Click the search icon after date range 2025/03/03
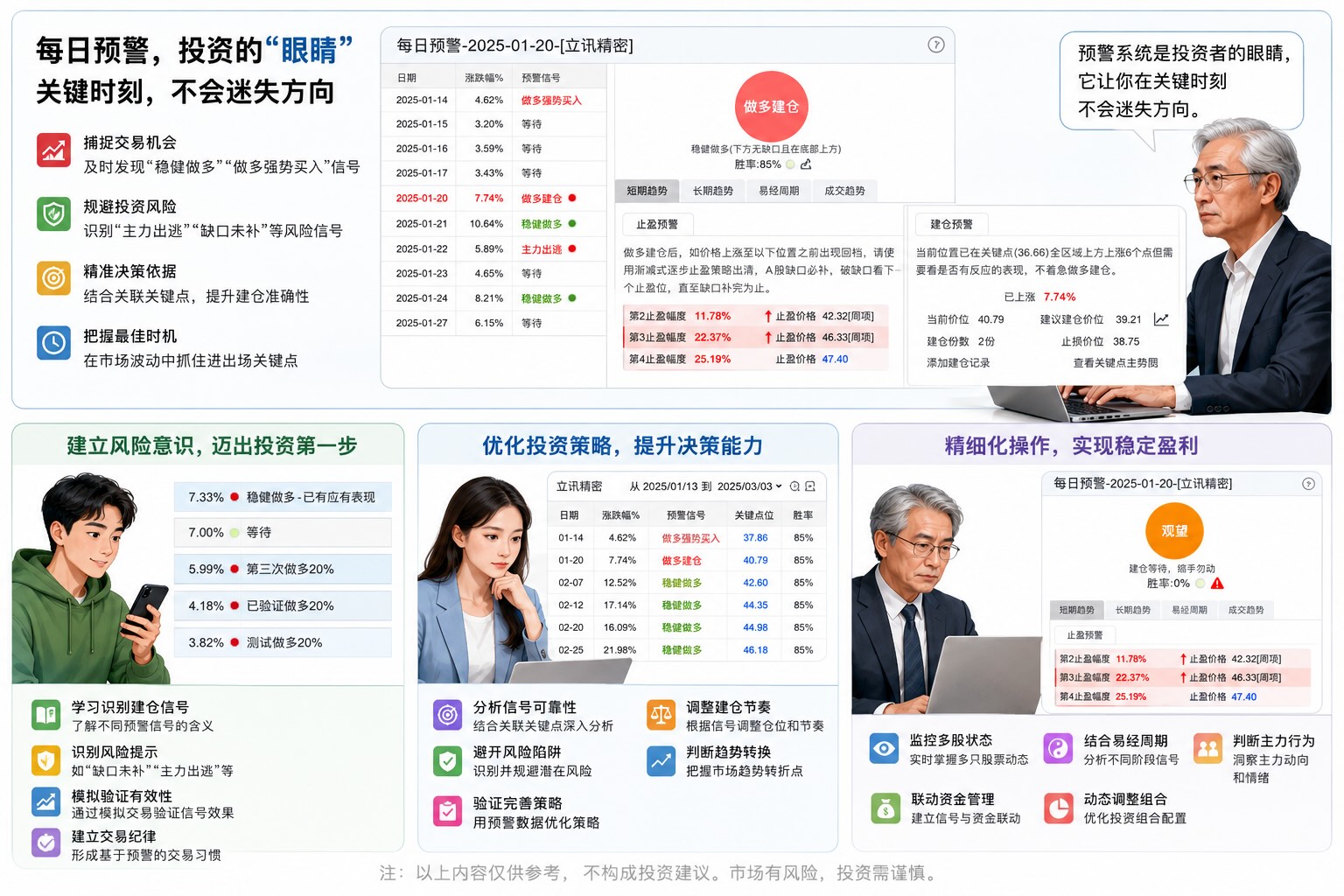This screenshot has height=896, width=1344. point(794,486)
